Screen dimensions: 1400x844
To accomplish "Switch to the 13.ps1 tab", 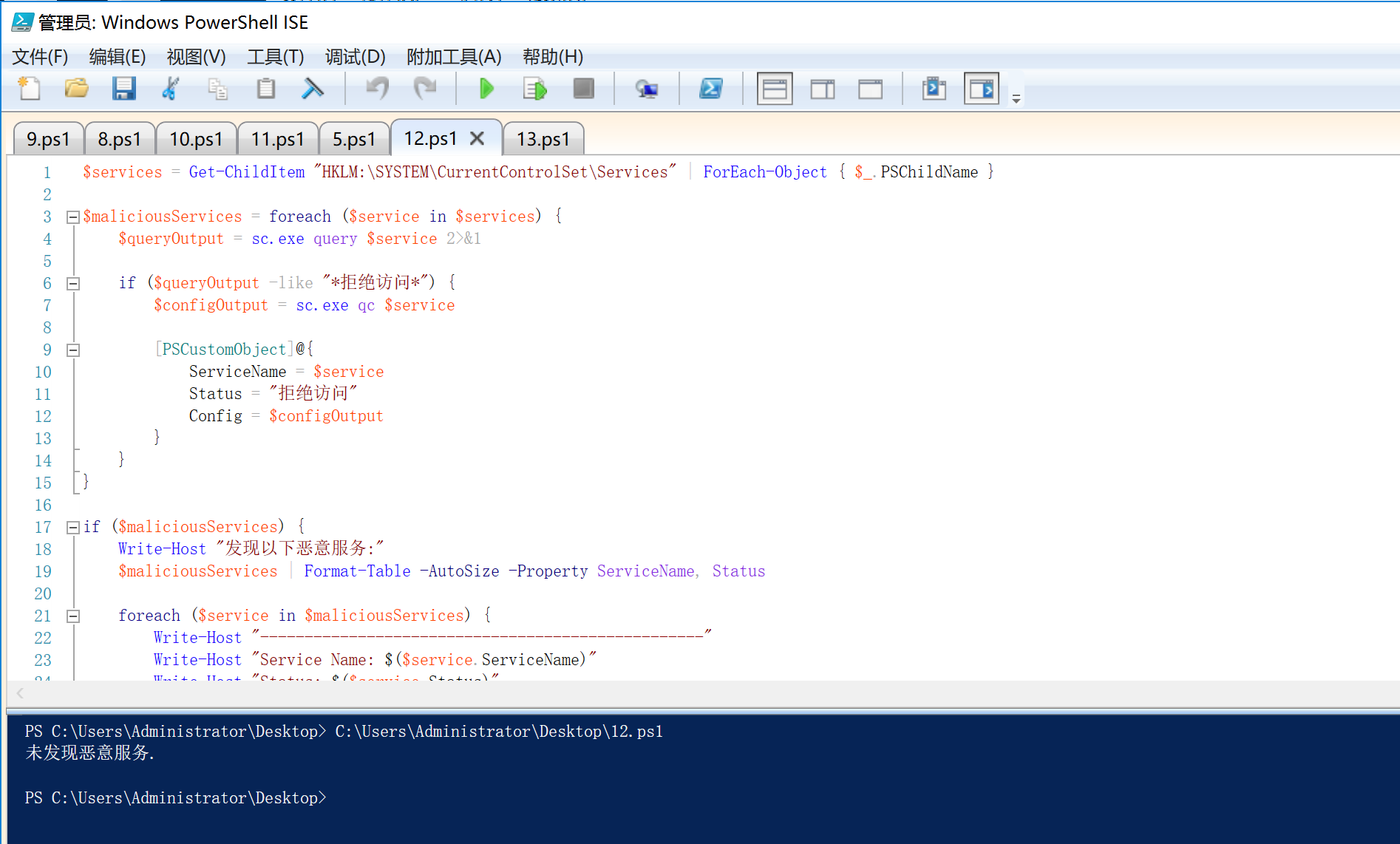I will [x=543, y=139].
